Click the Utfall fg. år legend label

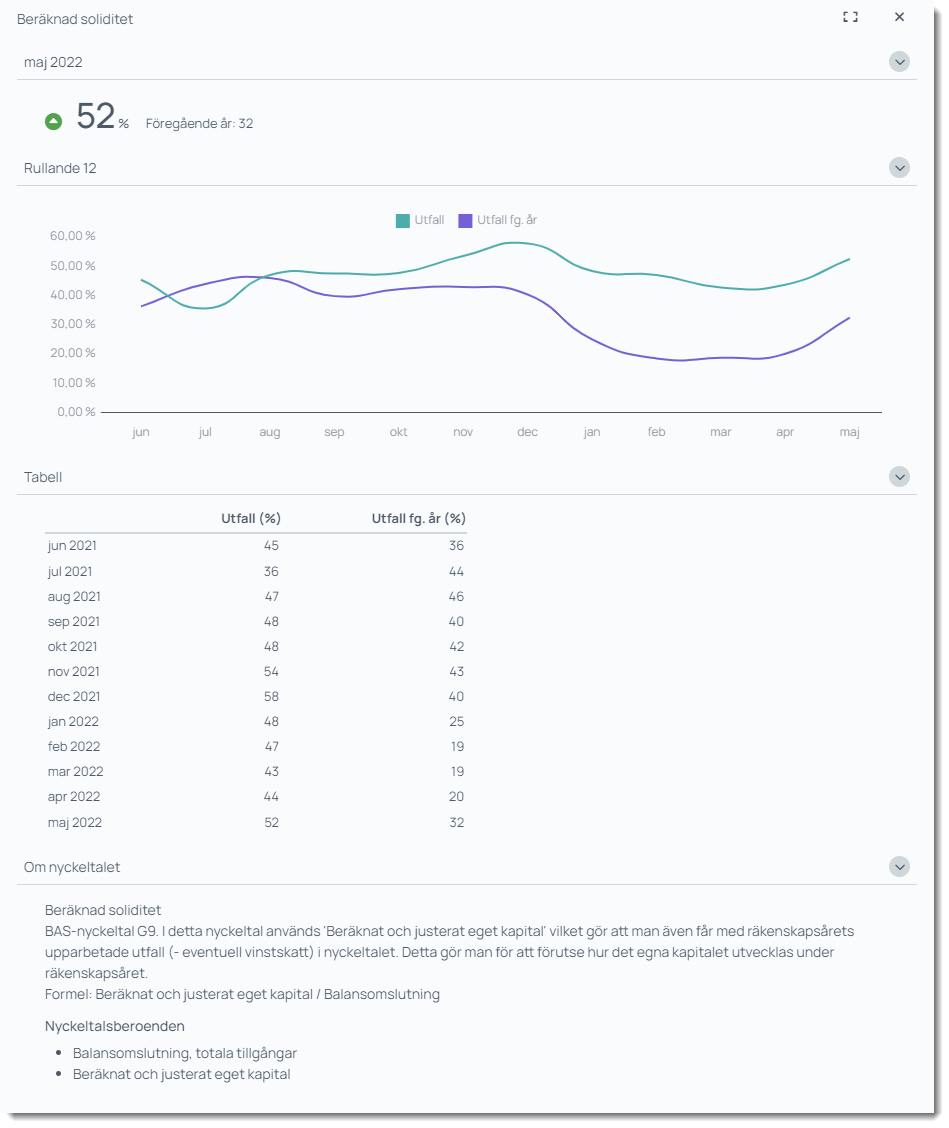(507, 220)
